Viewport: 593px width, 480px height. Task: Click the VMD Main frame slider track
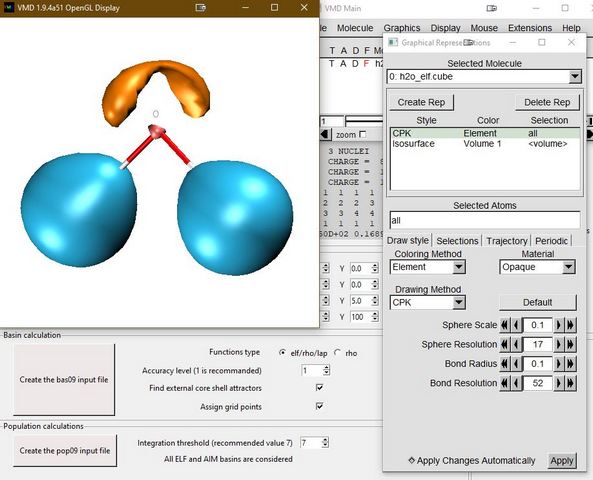365,121
